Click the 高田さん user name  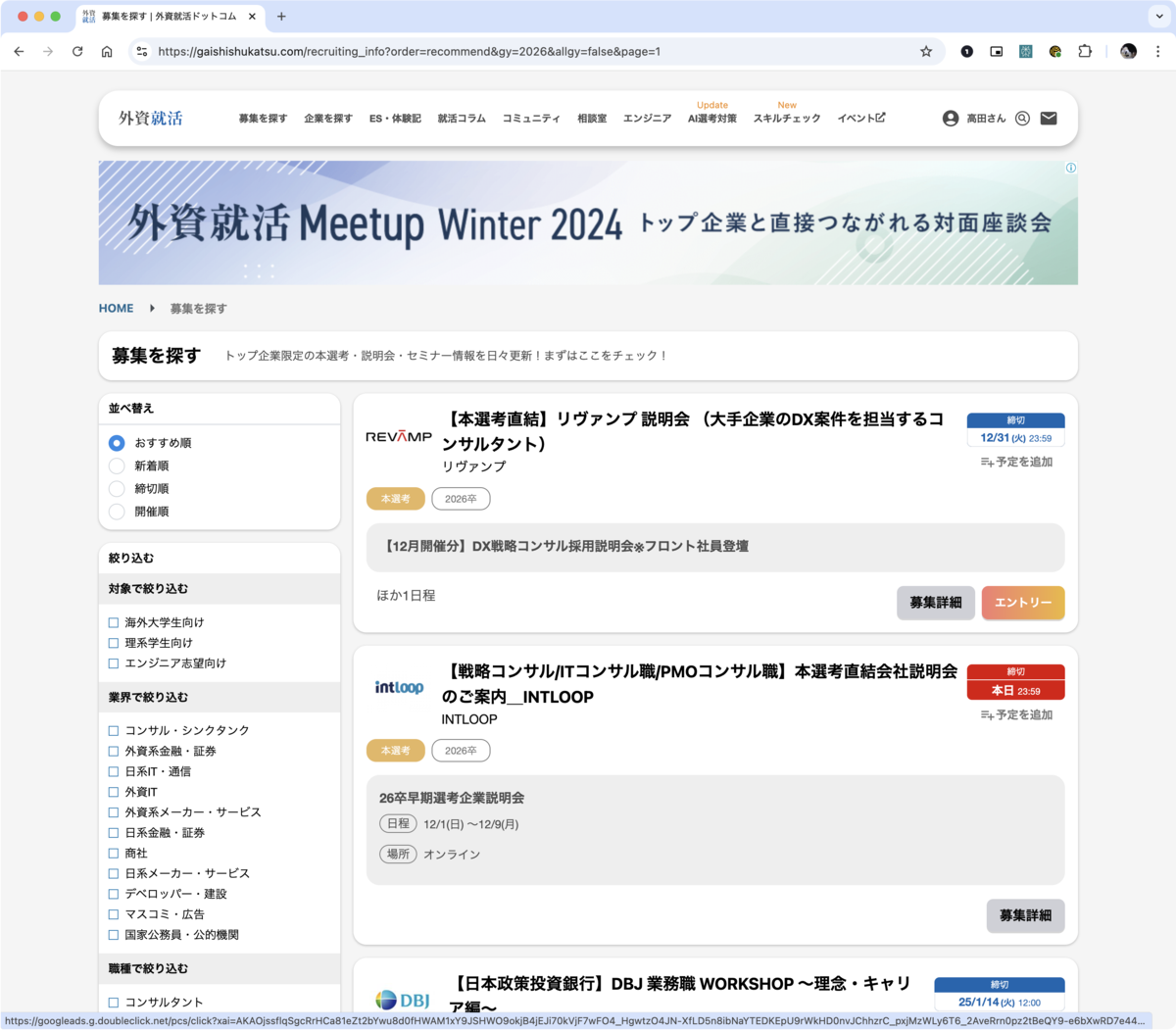986,119
